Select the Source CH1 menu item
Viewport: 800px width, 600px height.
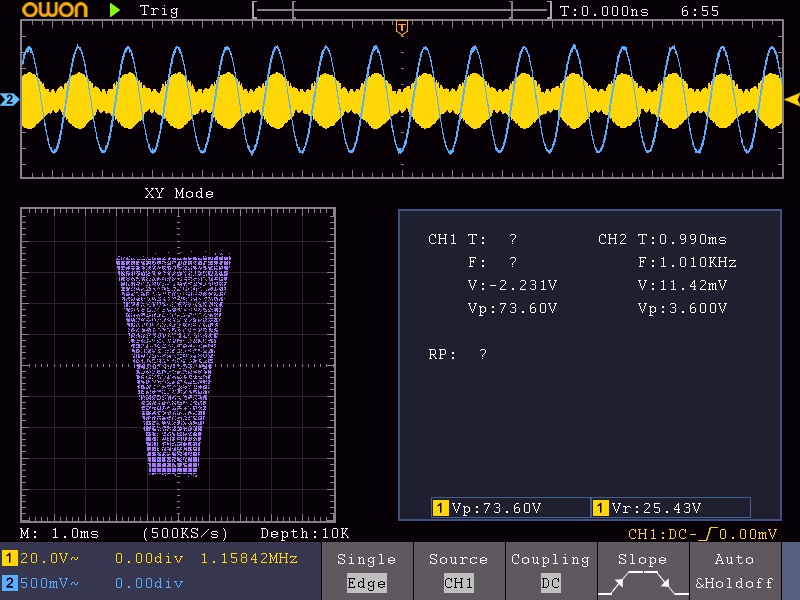(459, 571)
